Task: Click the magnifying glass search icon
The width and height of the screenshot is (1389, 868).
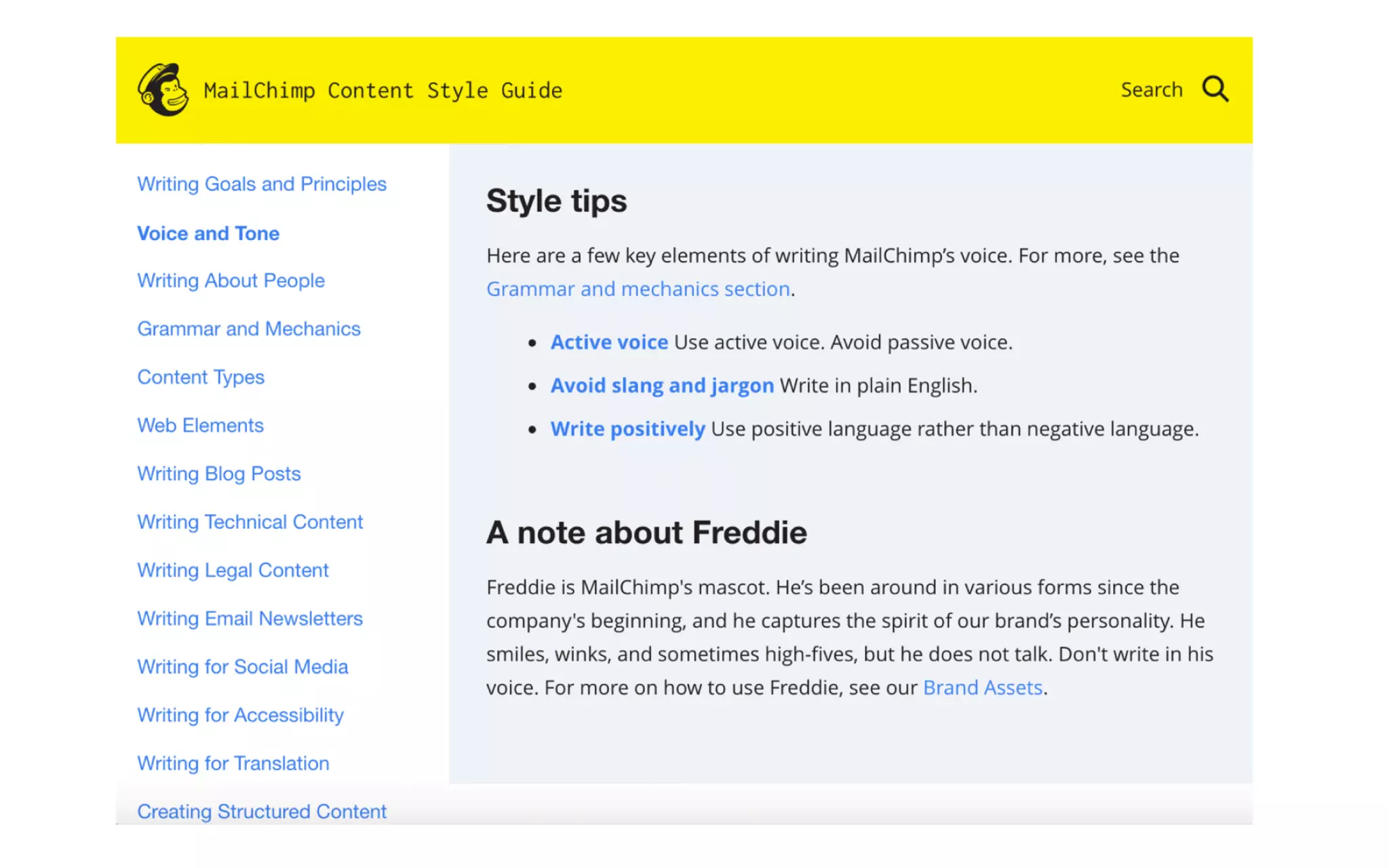Action: click(1215, 89)
